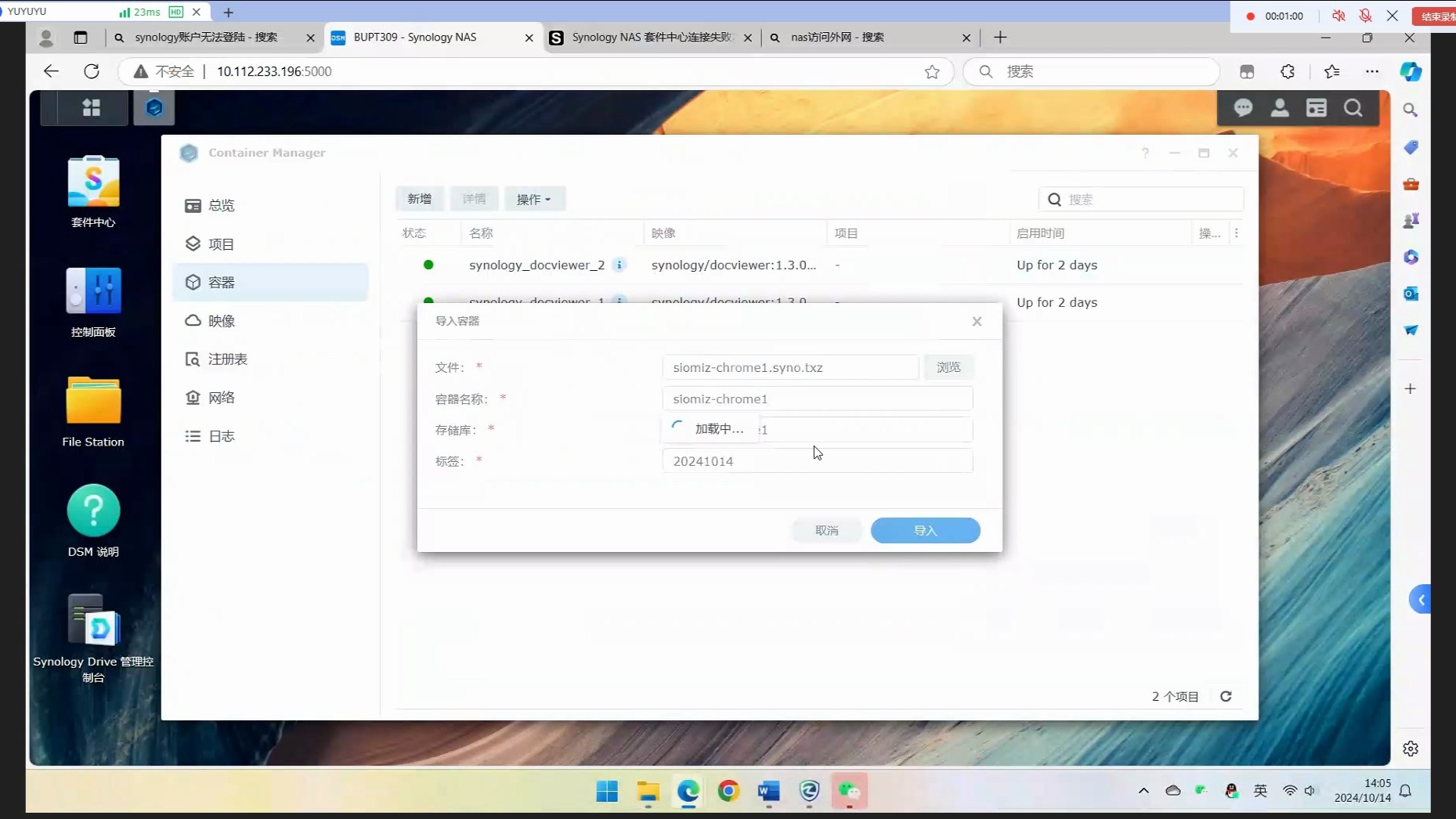Viewport: 1456px width, 819px height.
Task: Switch to Synology NAS 套件中心连接失败 tab
Action: click(x=650, y=37)
